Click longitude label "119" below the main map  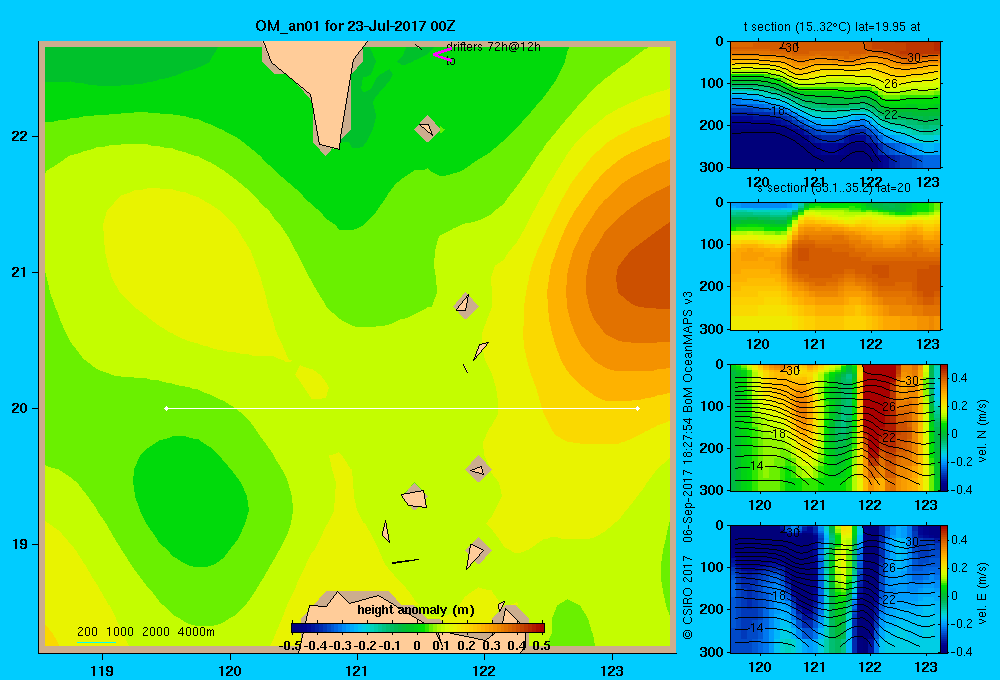[102, 670]
